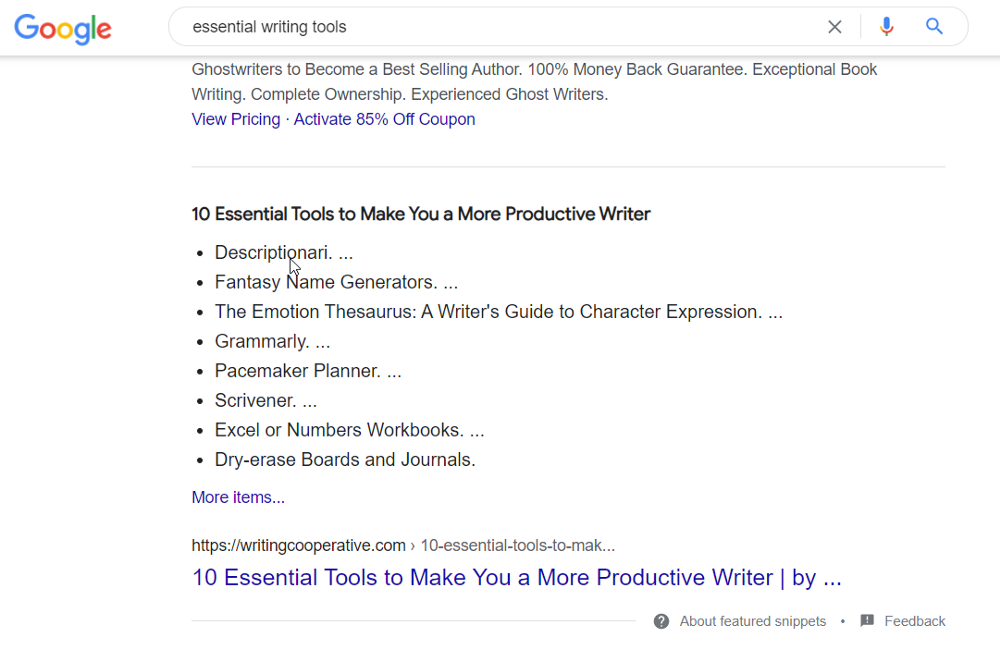Image resolution: width=1000 pixels, height=661 pixels.
Task: Click the blue magnifying glass search icon
Action: coord(934,27)
